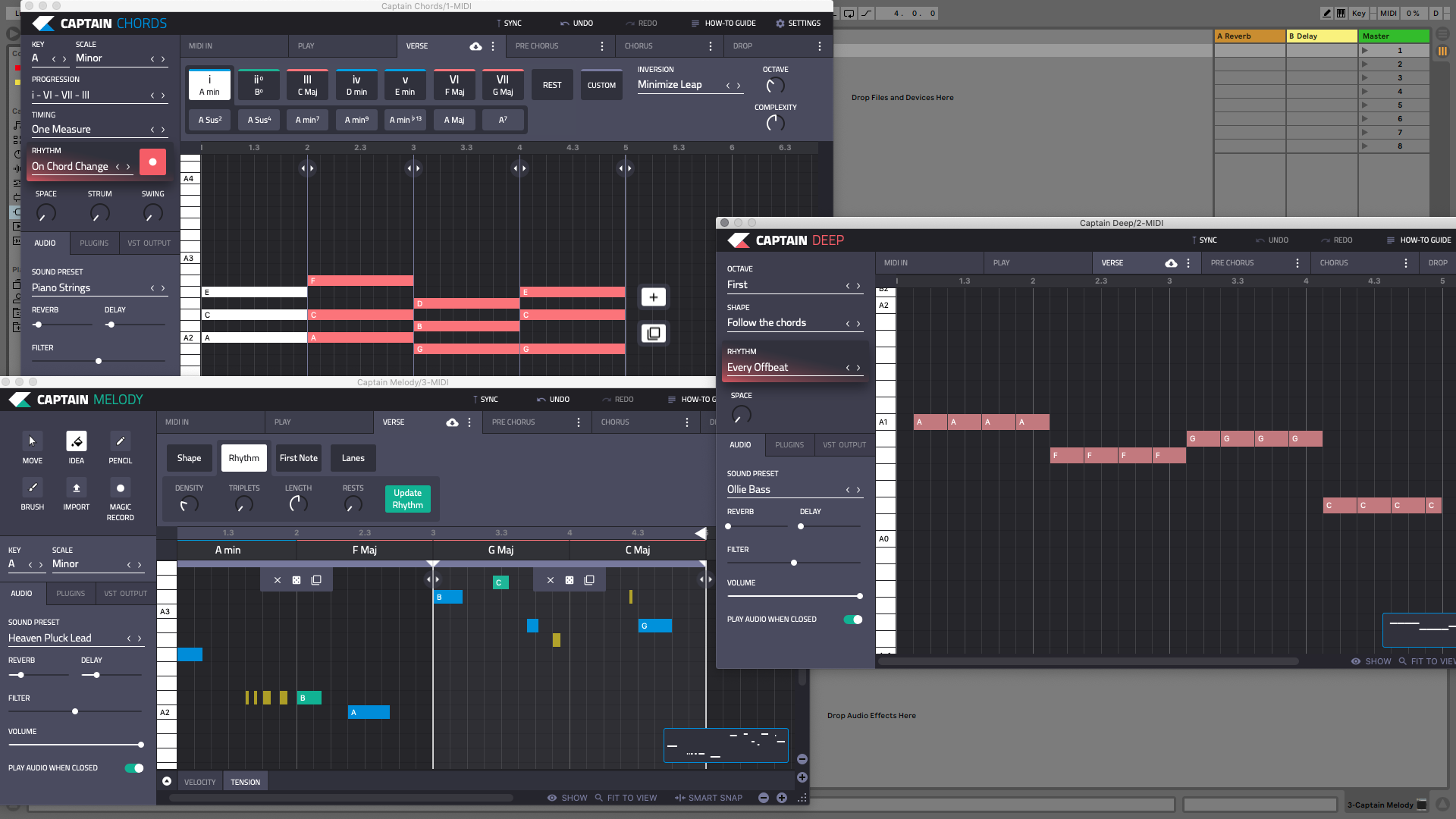Click the G Maj chord region in Captain Melody
The height and width of the screenshot is (819, 1456).
coord(500,551)
